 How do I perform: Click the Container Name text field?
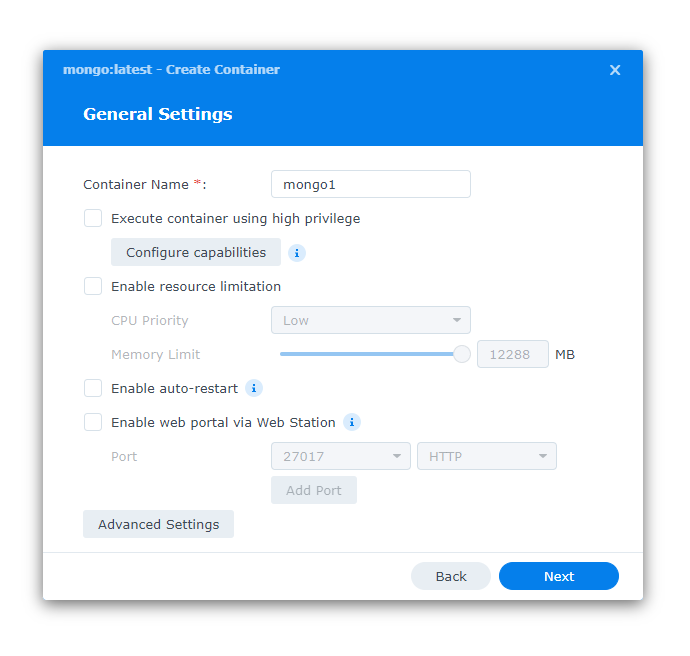tap(370, 184)
